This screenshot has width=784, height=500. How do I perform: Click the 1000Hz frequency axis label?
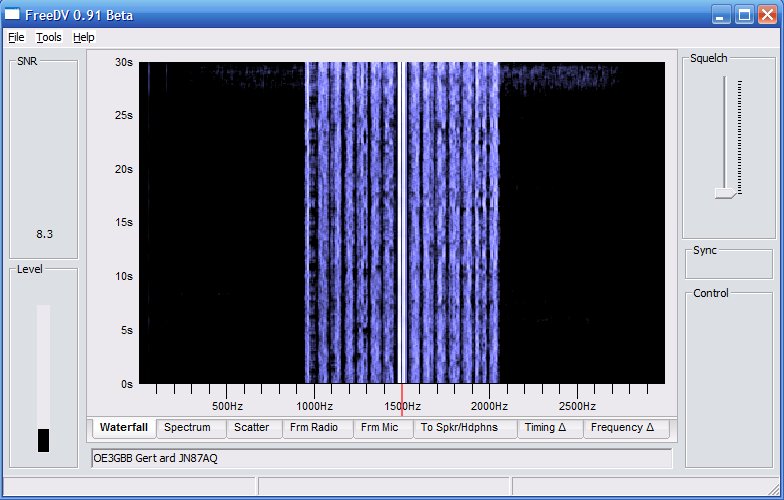pyautogui.click(x=314, y=406)
